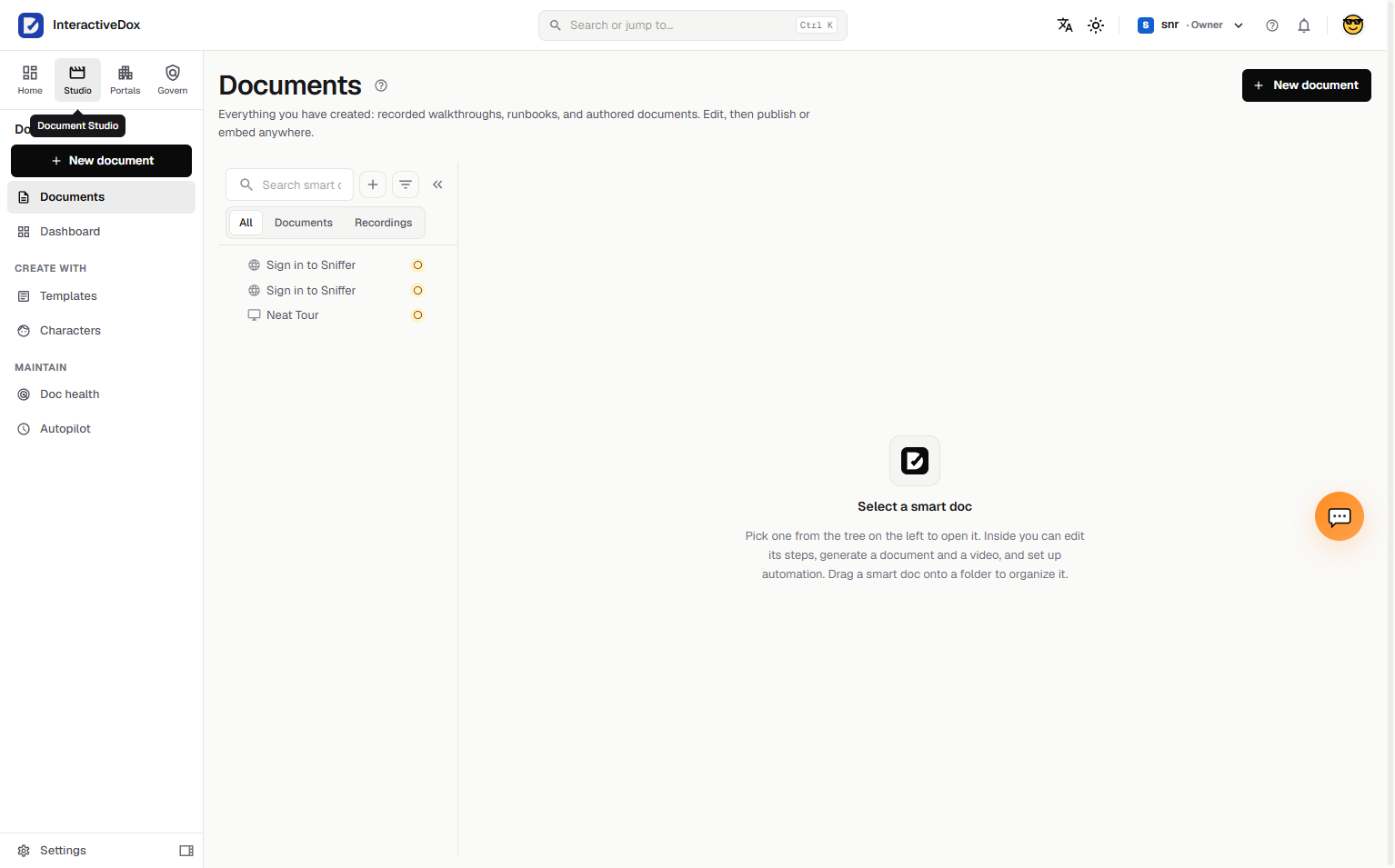The height and width of the screenshot is (868, 1395).
Task: Open the filter icon in tree toolbar
Action: pyautogui.click(x=406, y=185)
